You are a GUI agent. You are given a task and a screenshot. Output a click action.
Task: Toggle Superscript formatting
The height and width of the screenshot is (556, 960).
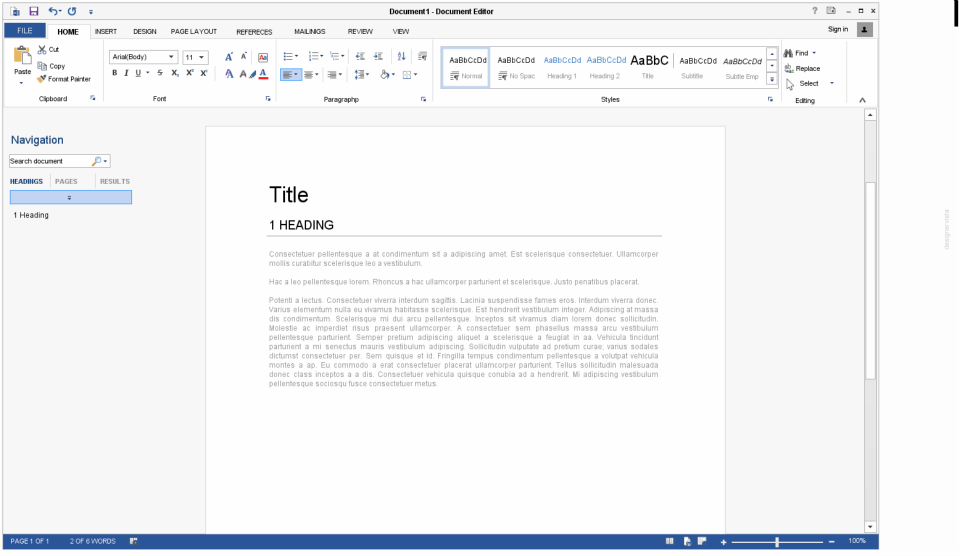point(190,73)
